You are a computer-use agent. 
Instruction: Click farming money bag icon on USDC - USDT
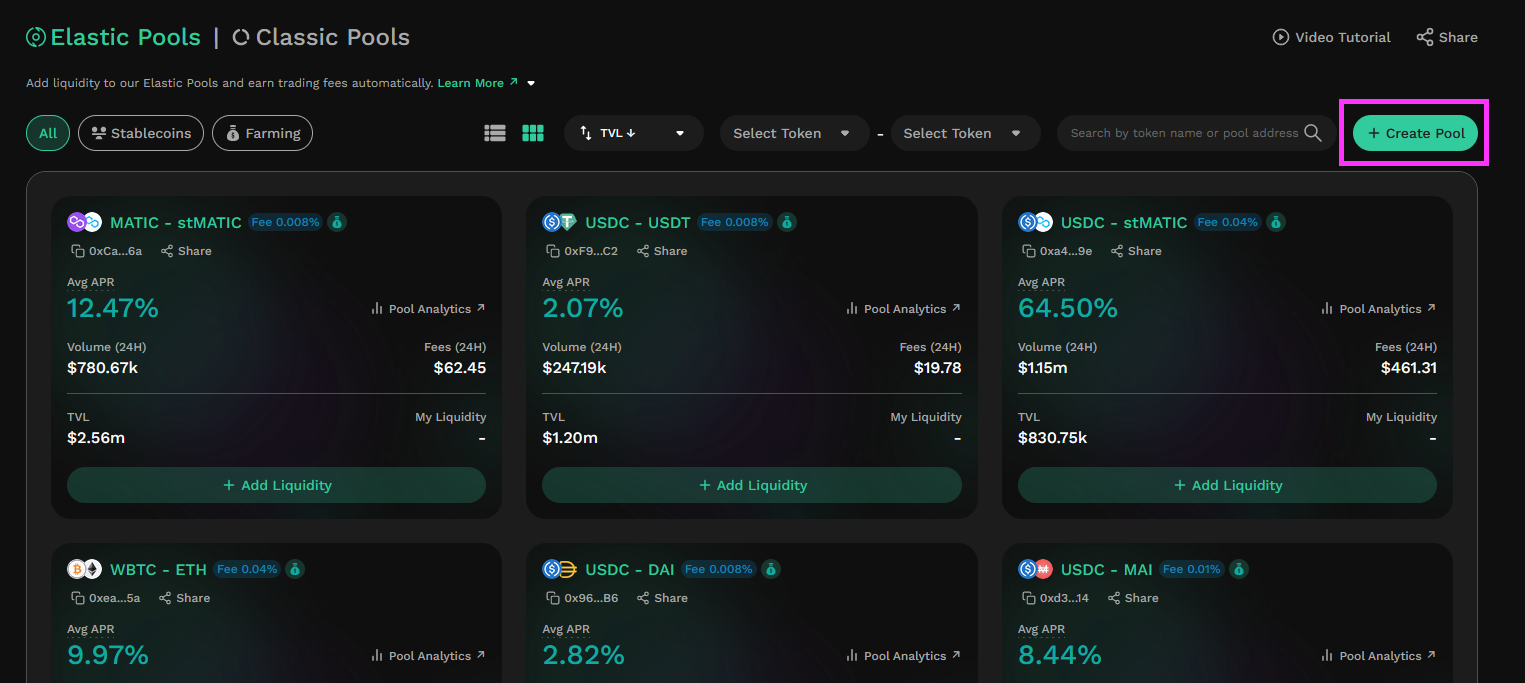tap(788, 222)
